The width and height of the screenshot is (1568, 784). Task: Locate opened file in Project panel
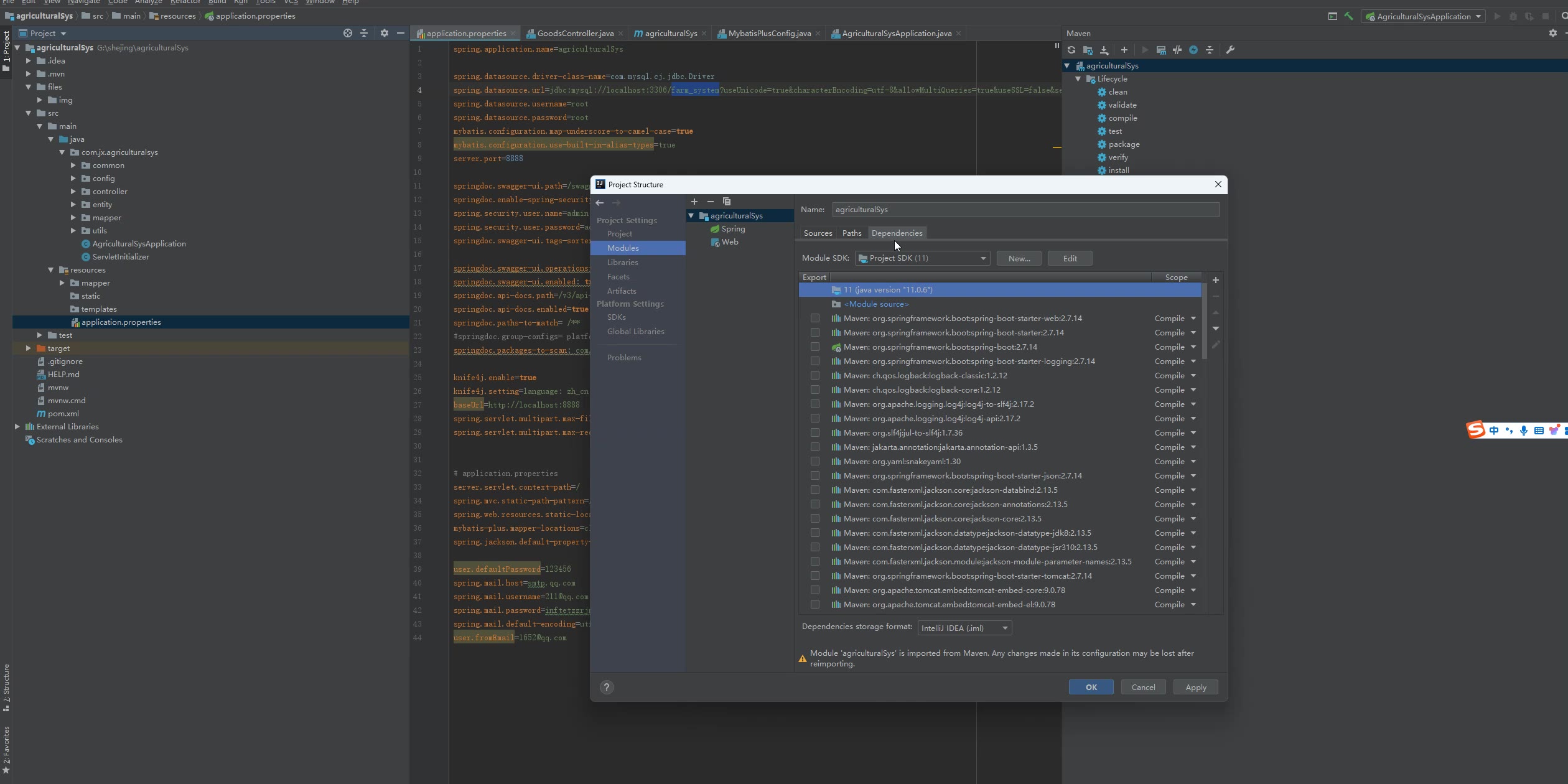[x=348, y=33]
